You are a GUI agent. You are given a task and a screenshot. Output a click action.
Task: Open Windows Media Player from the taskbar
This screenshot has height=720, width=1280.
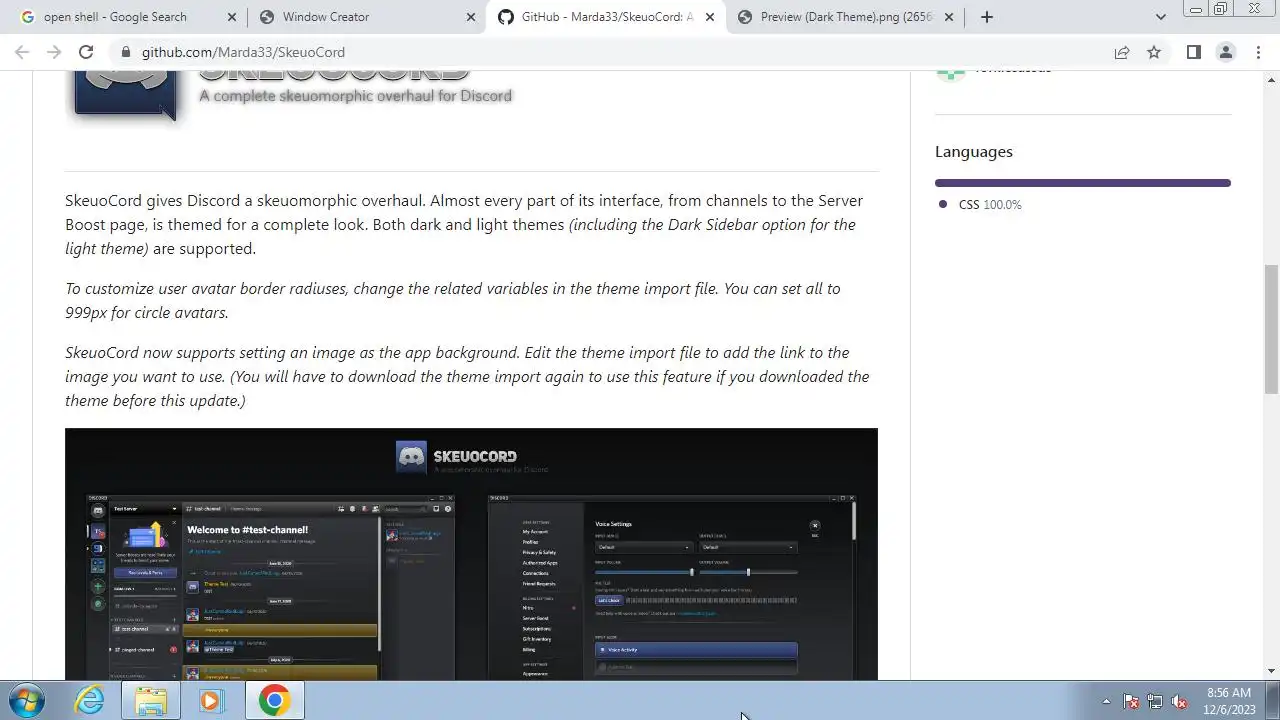[211, 700]
